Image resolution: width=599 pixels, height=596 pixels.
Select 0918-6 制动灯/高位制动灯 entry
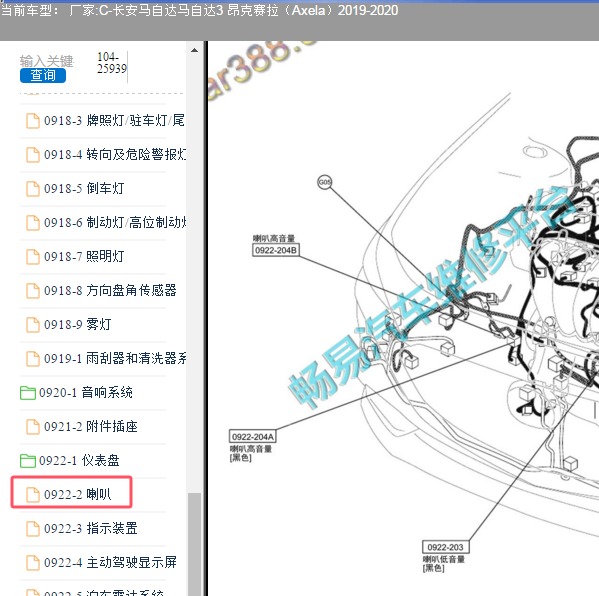(115, 222)
